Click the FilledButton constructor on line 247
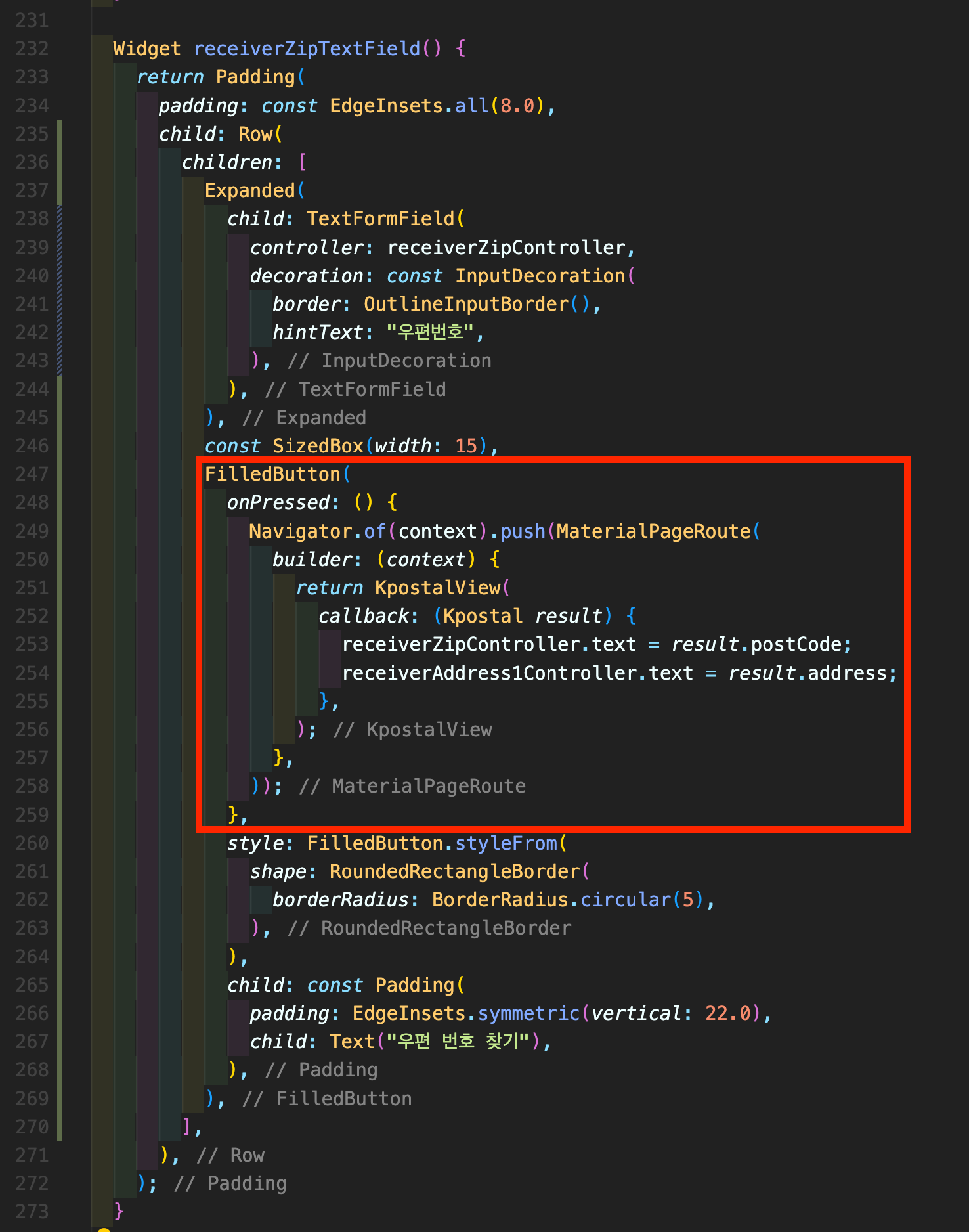This screenshot has width=969, height=1232. [272, 474]
